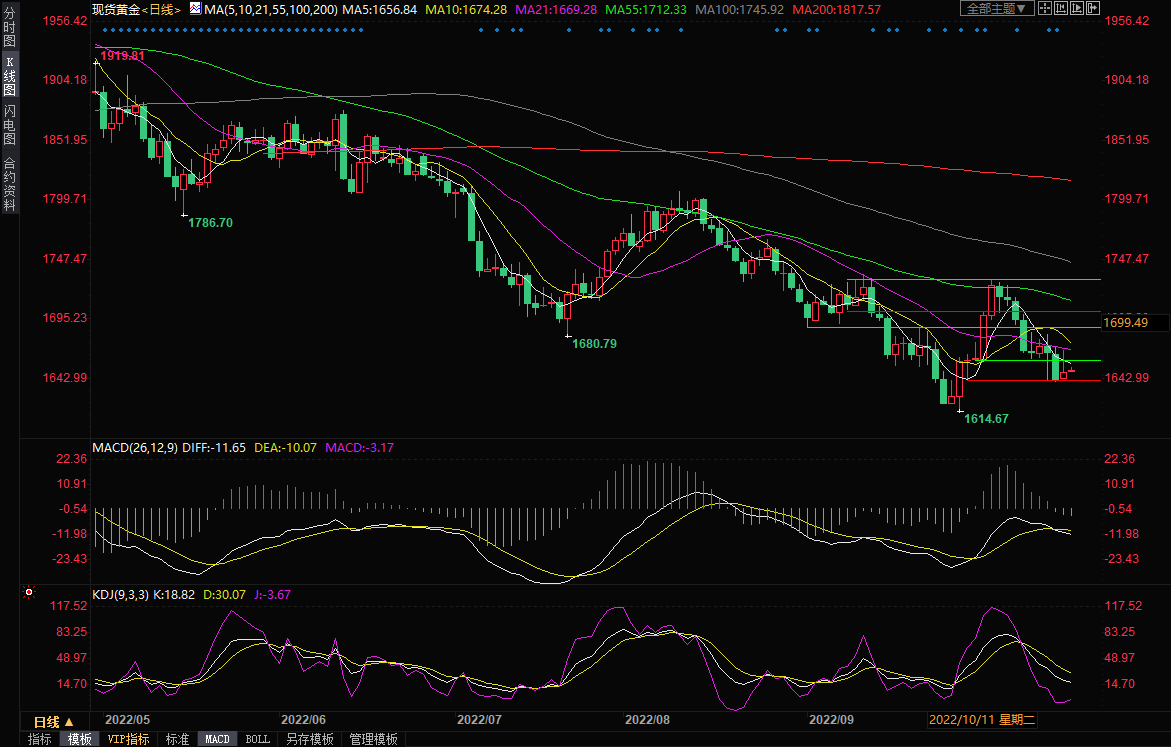Toggle the BOLL indicator template

(x=257, y=739)
